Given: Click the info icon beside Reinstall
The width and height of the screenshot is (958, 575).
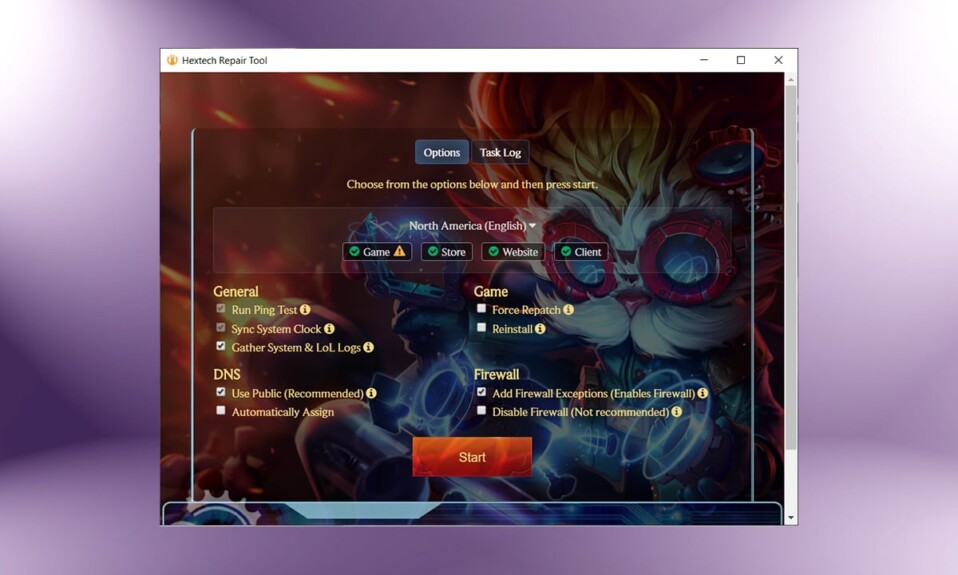Looking at the screenshot, I should [540, 329].
